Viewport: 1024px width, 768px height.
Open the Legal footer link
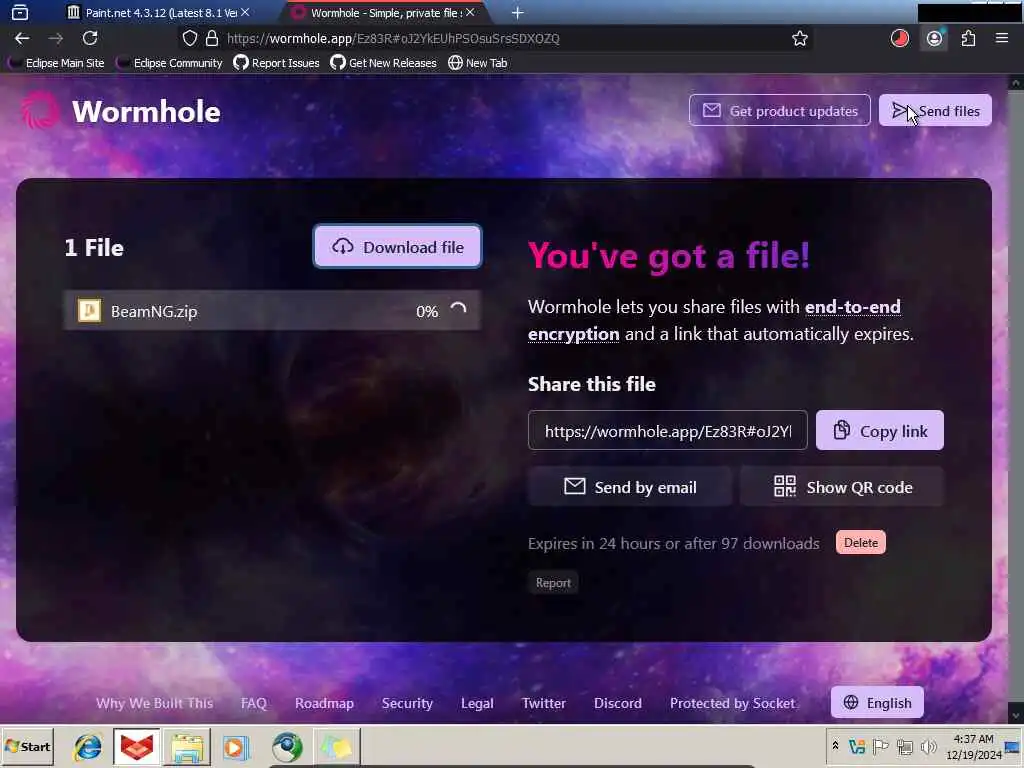[x=477, y=703]
